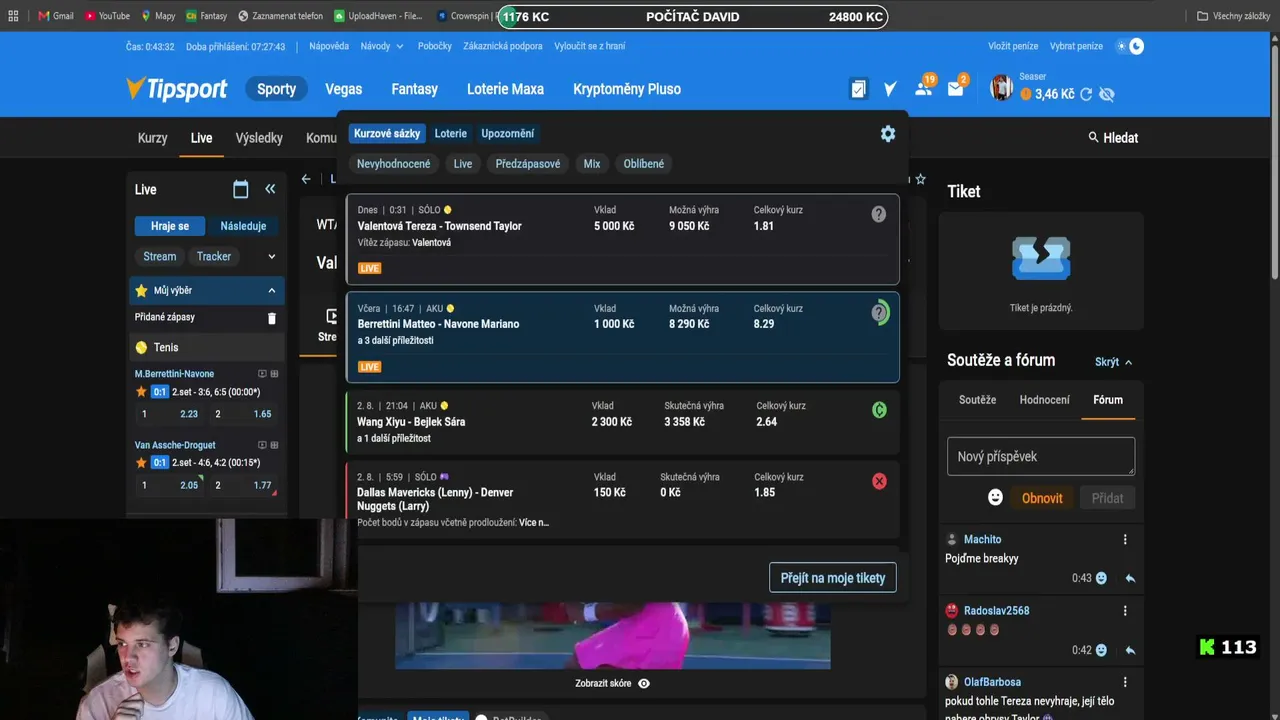Filter tickets by Nevyhodnocené
Screen dimensions: 1280x720
pos(394,164)
